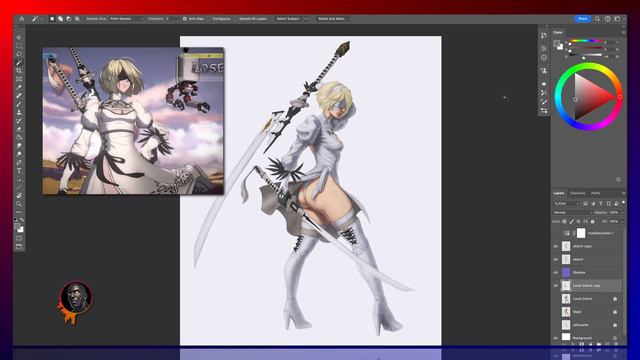Open the search icon beside Share
640x360 pixels.
(x=597, y=19)
